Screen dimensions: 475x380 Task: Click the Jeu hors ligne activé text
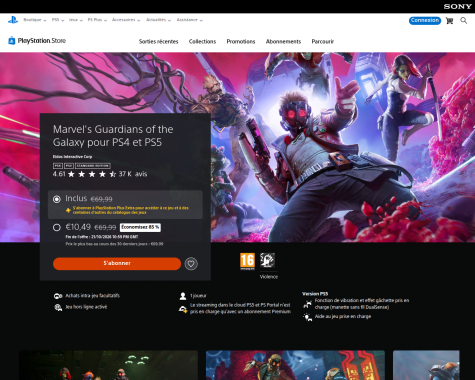point(86,307)
